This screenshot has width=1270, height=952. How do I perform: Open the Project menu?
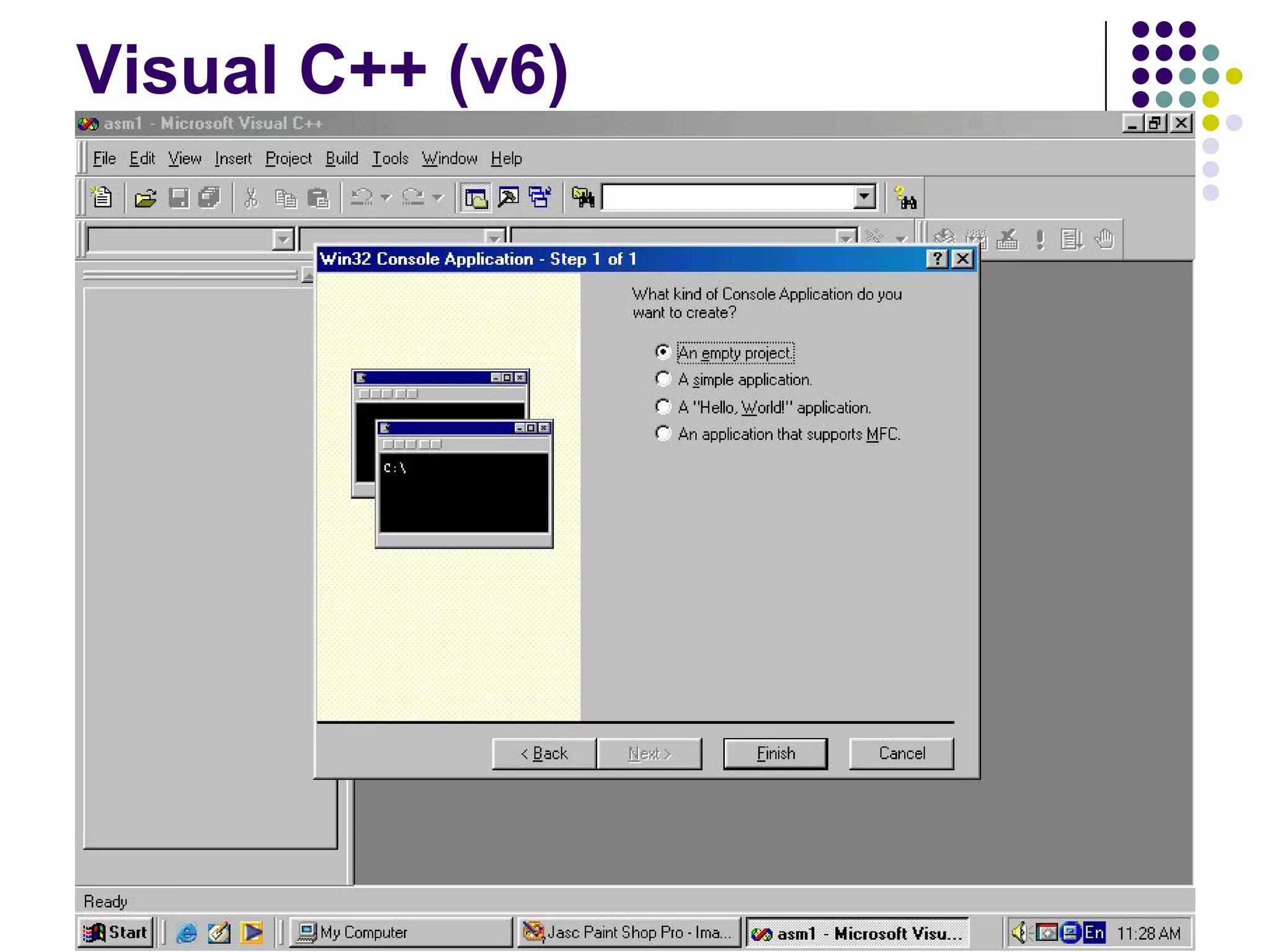coord(288,159)
